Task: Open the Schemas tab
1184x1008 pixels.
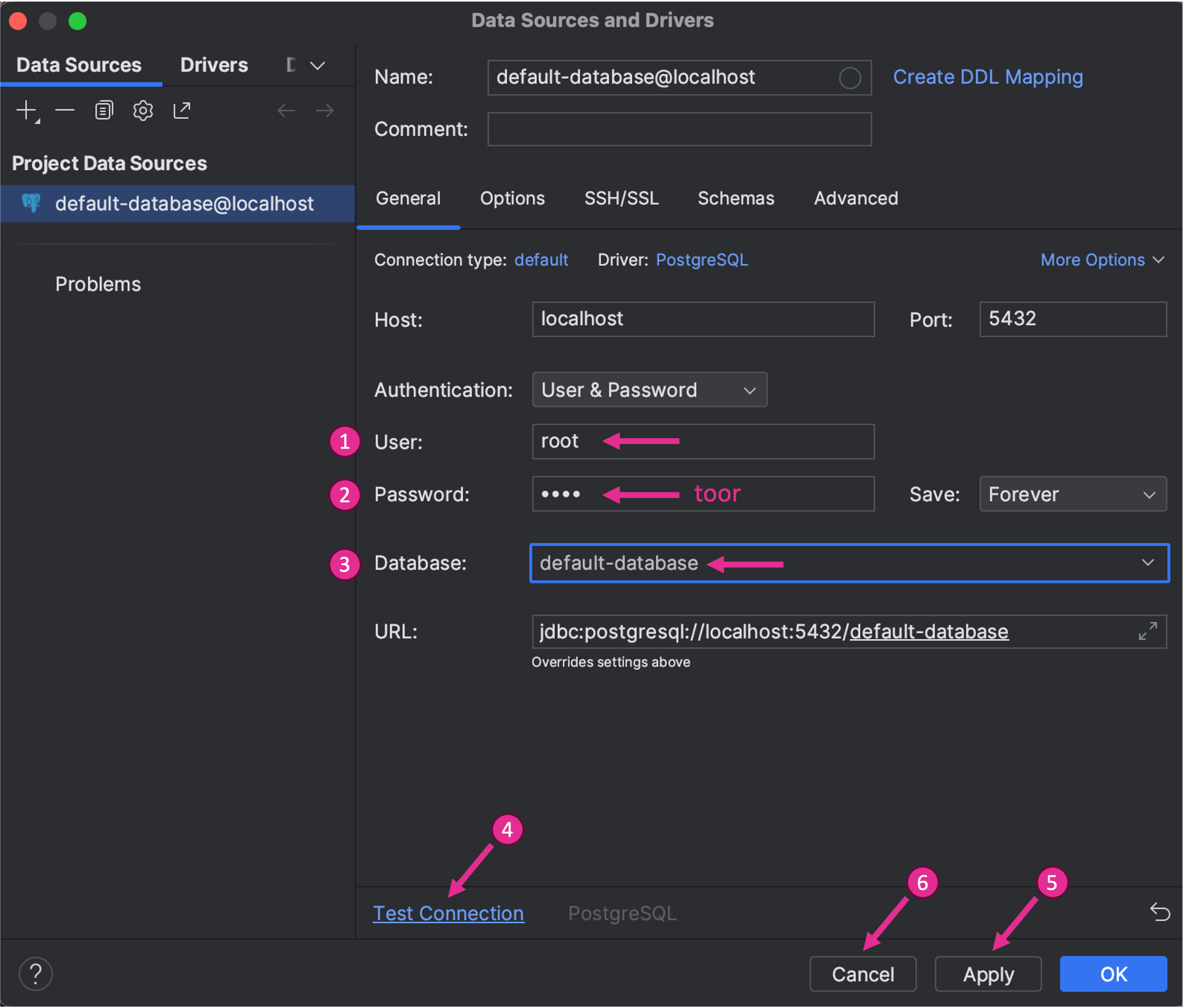Action: tap(736, 198)
